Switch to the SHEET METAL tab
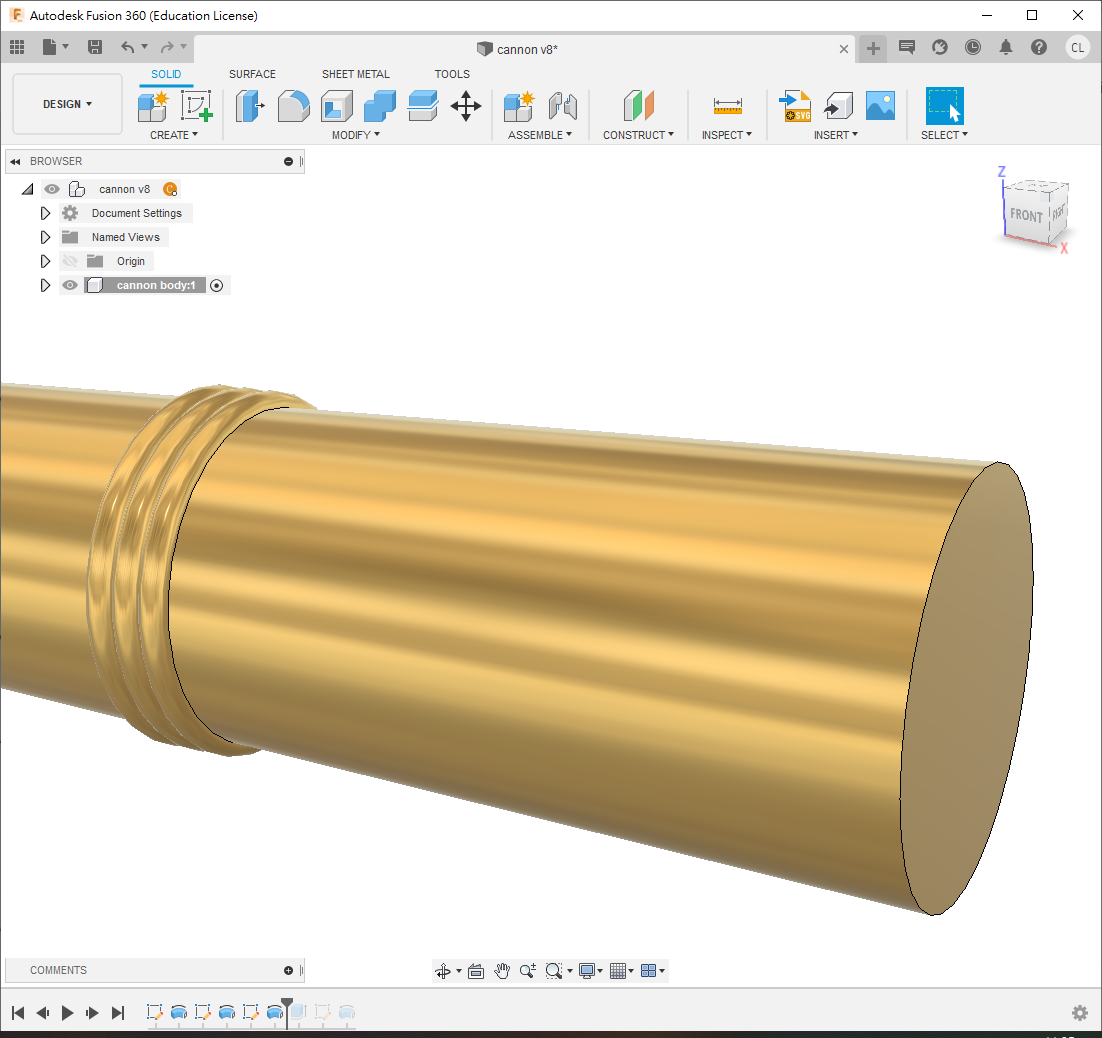 [x=355, y=74]
